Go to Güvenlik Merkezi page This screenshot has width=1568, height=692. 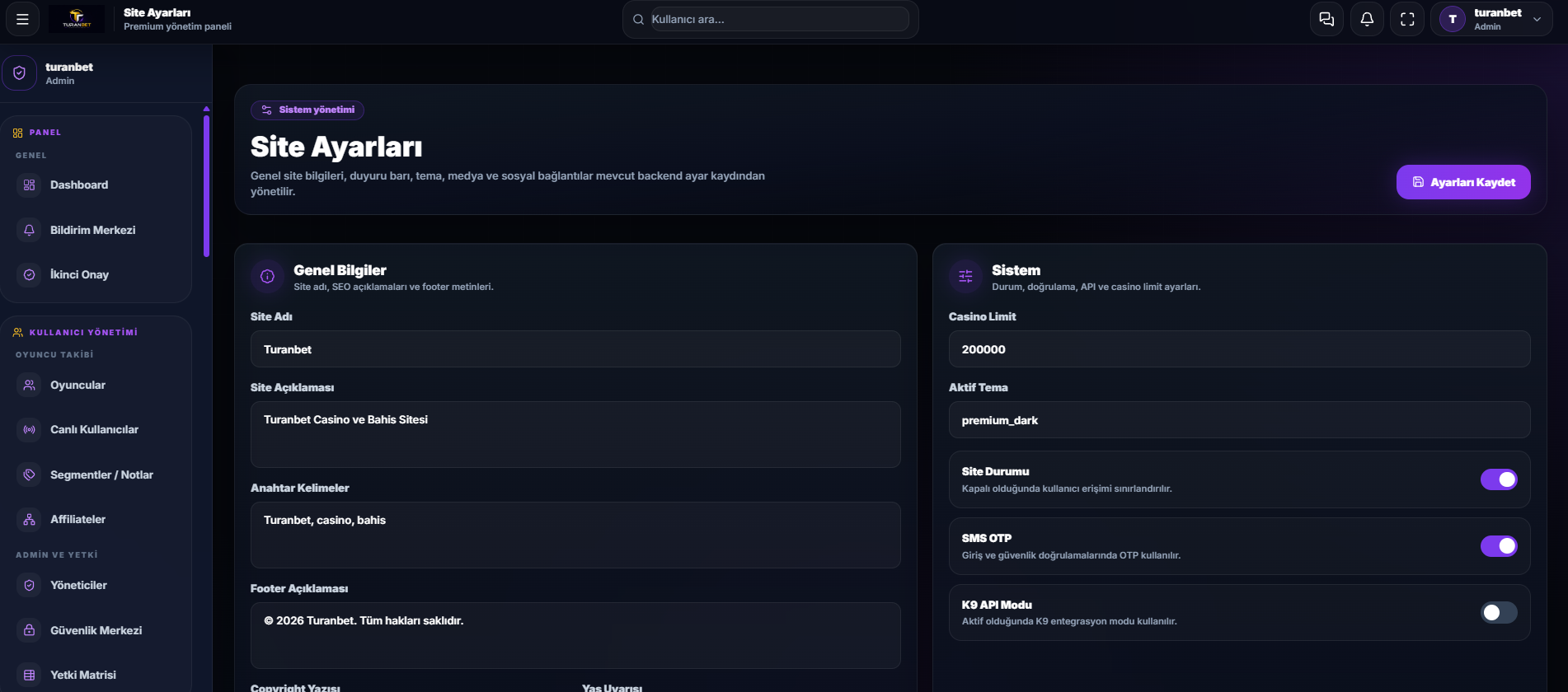pos(96,630)
